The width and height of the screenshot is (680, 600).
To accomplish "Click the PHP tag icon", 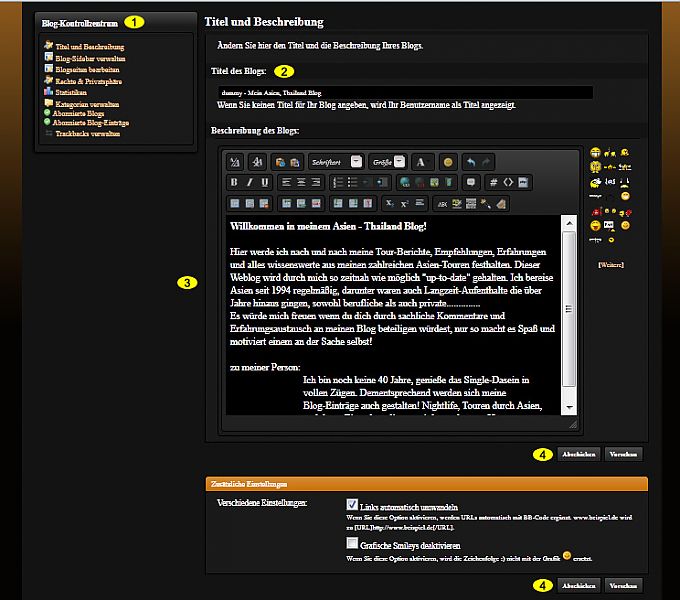I will point(523,183).
